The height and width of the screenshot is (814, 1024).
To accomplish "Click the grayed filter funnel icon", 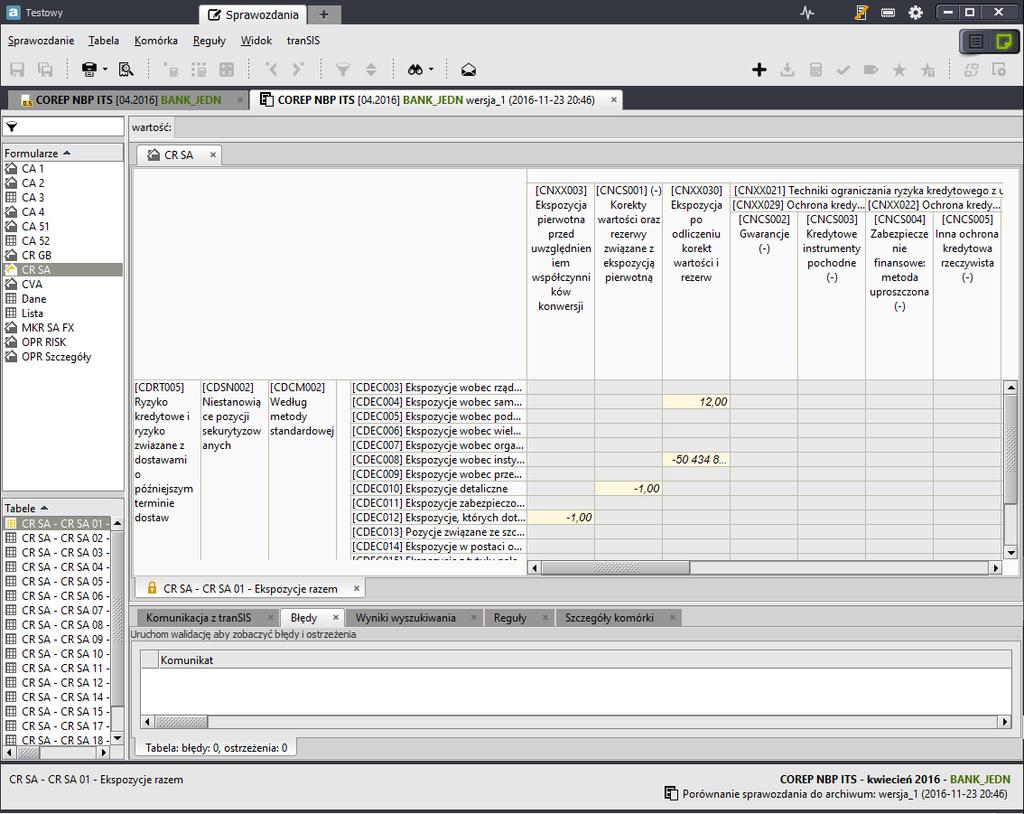I will coord(343,69).
